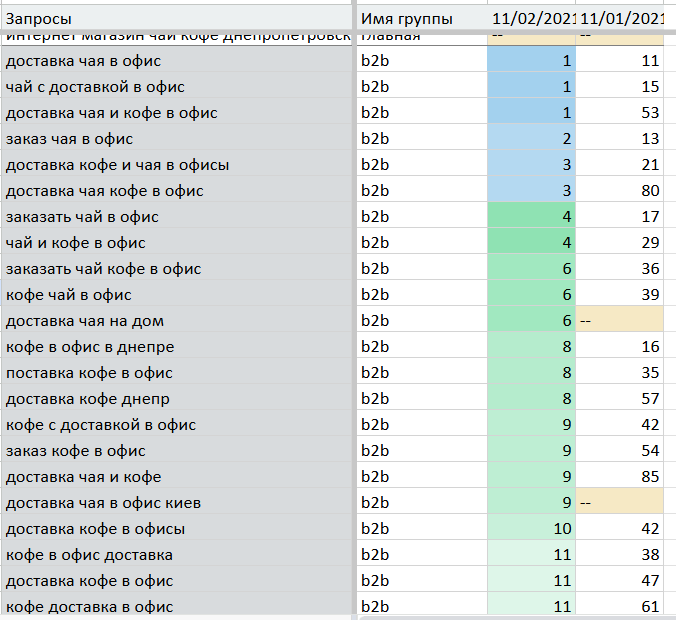Select the cell 'кофе в офис доставка'
The image size is (676, 620).
tap(177, 555)
